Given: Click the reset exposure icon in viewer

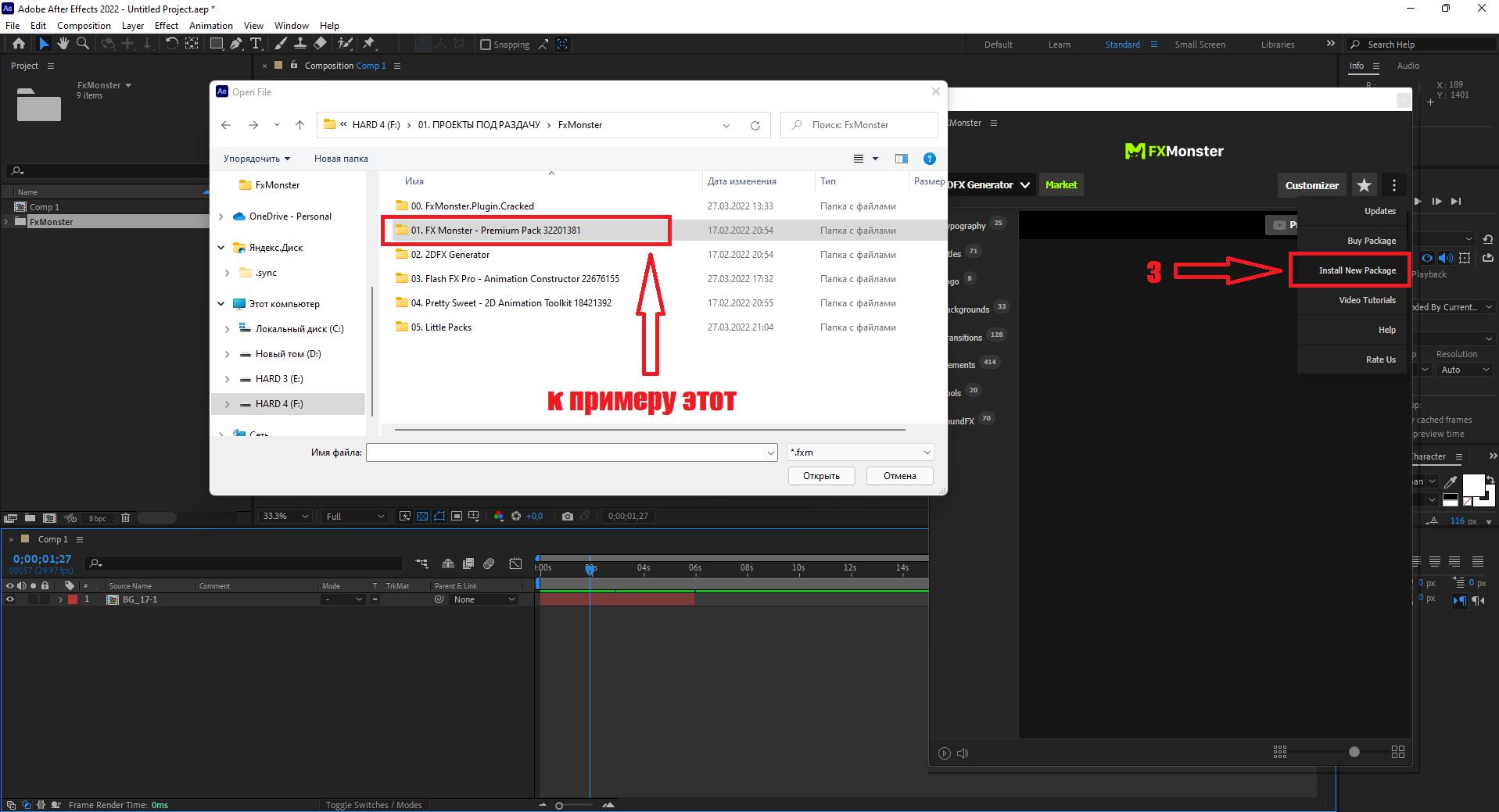Looking at the screenshot, I should tap(515, 516).
